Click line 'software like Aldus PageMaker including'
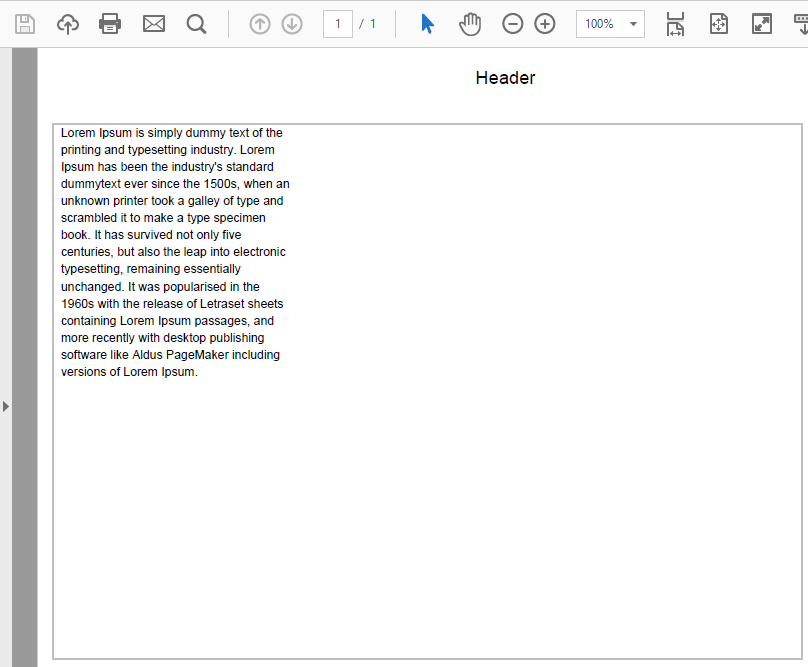Image resolution: width=808 pixels, height=667 pixels. coord(171,355)
